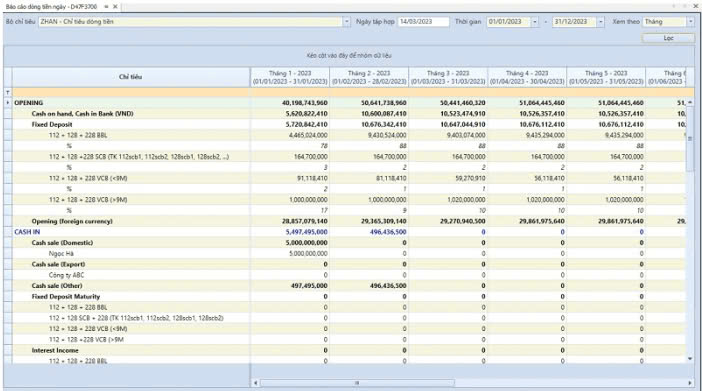Pin the report tab using pin icon
702x391 pixels.
tap(106, 7)
